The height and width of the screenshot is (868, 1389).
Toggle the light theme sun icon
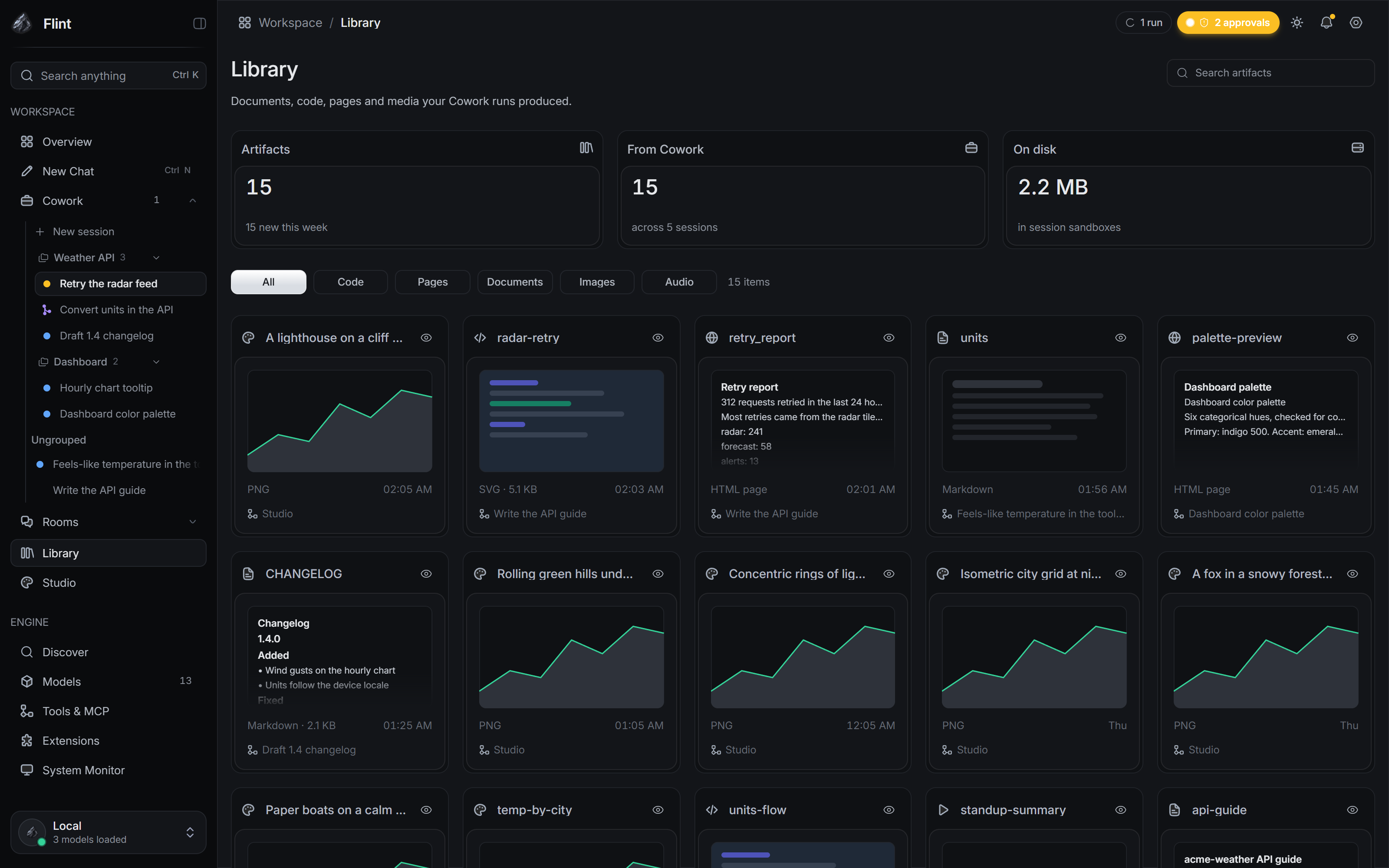(x=1297, y=23)
